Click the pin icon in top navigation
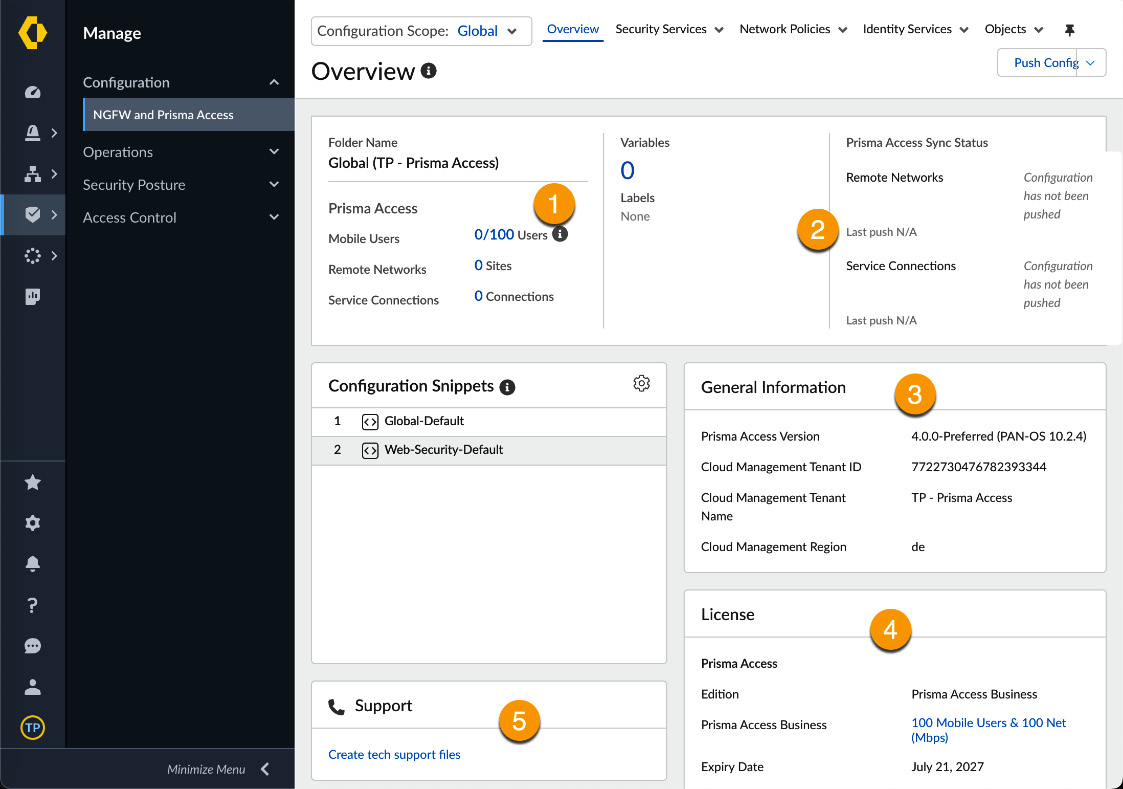Image resolution: width=1123 pixels, height=789 pixels. pyautogui.click(x=1069, y=30)
